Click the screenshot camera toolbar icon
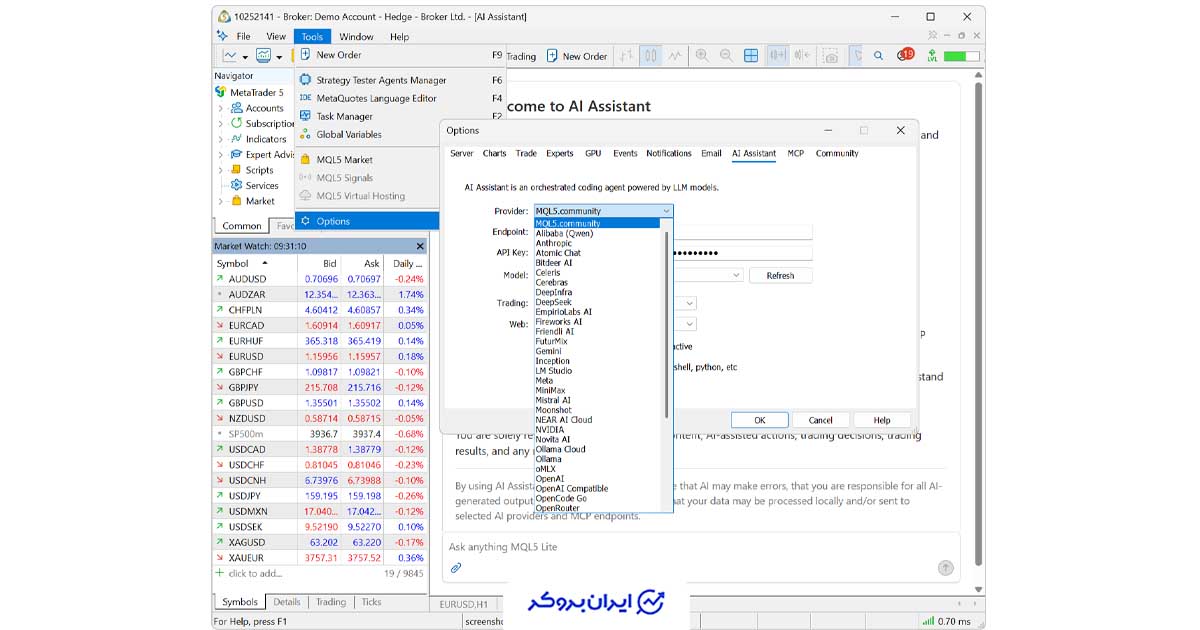This screenshot has width=1200, height=630. tap(831, 56)
